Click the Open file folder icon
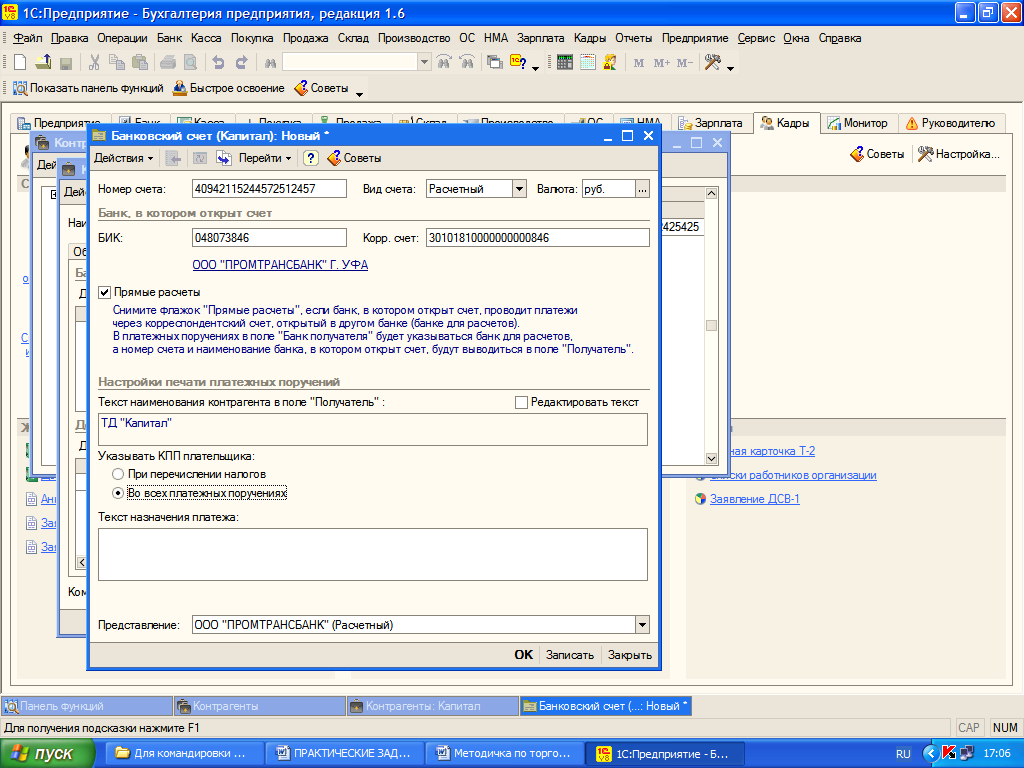This screenshot has width=1024, height=768. (43, 63)
